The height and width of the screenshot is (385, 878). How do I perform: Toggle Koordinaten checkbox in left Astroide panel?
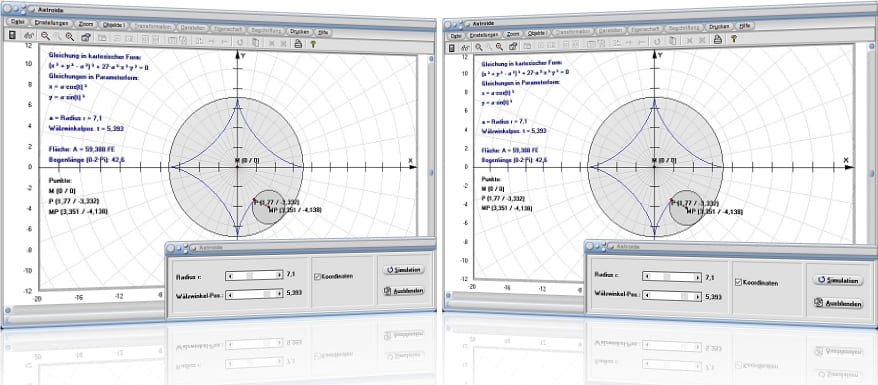click(x=317, y=276)
